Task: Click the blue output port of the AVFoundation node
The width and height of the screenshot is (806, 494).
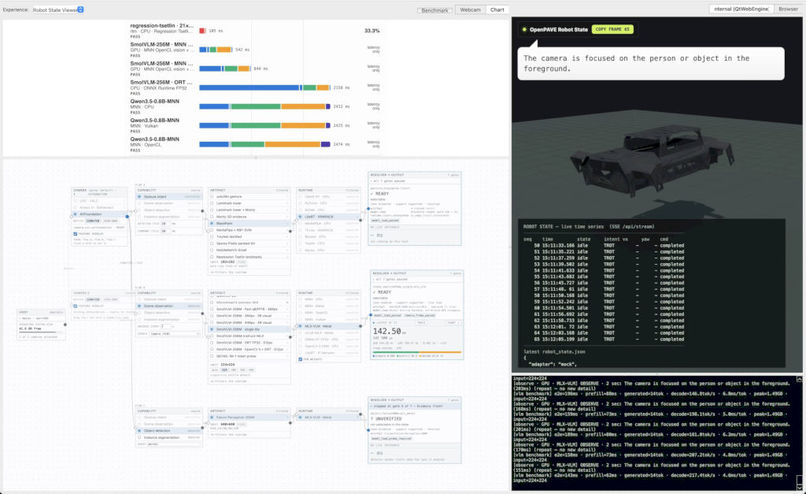Action: click(x=127, y=216)
